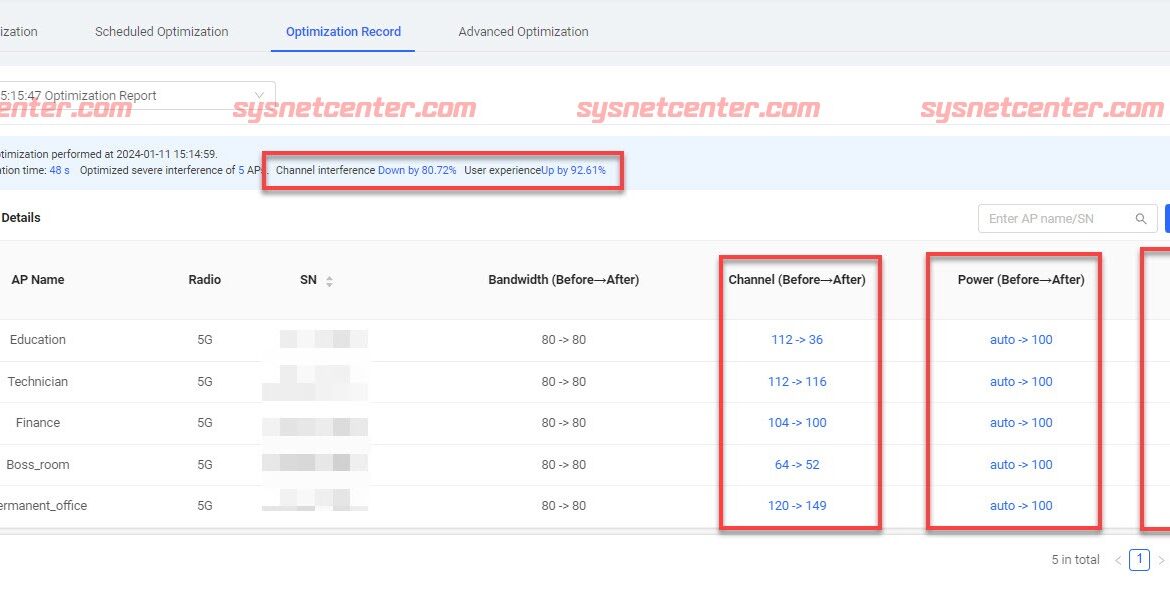Click Education power change auto -> 100

tap(1021, 340)
